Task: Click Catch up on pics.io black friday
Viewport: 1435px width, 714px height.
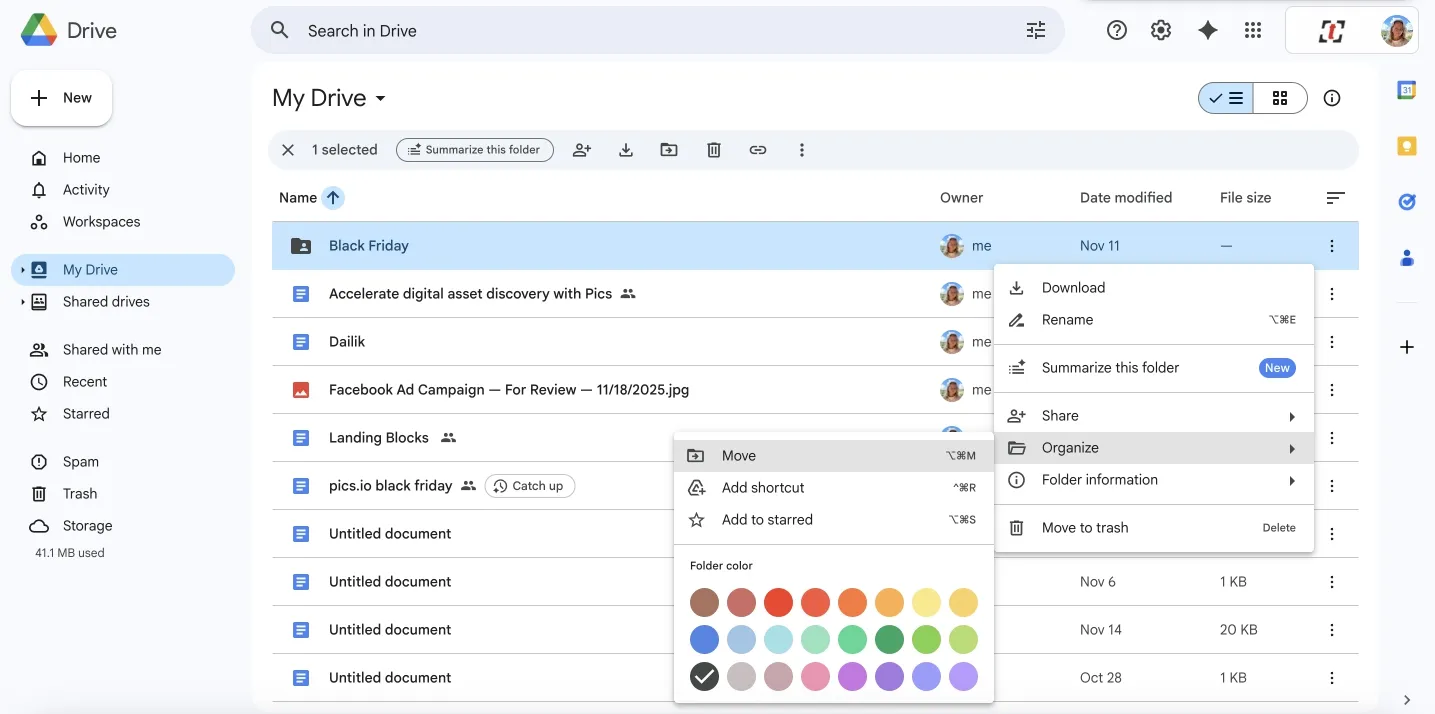Action: [530, 485]
